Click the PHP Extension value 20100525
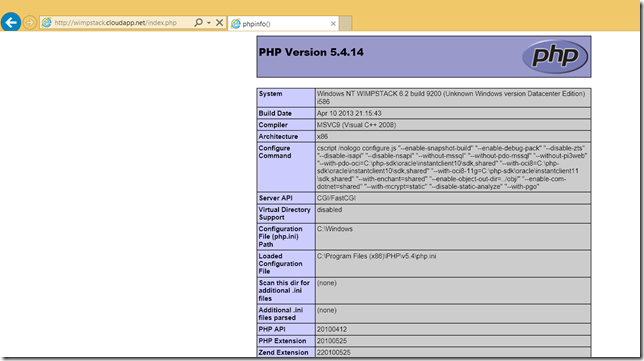This screenshot has width=644, height=361. coord(332,341)
